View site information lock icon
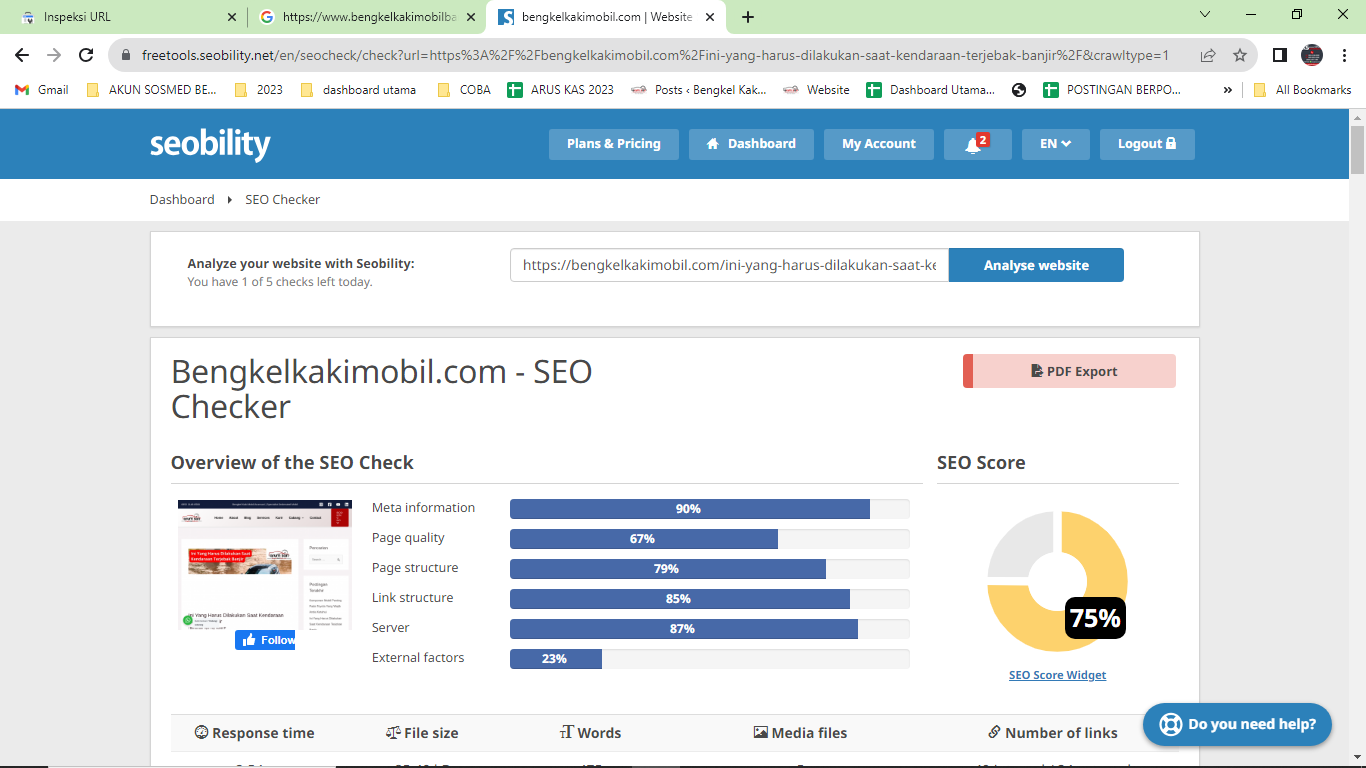Viewport: 1366px width, 768px height. tap(127, 56)
